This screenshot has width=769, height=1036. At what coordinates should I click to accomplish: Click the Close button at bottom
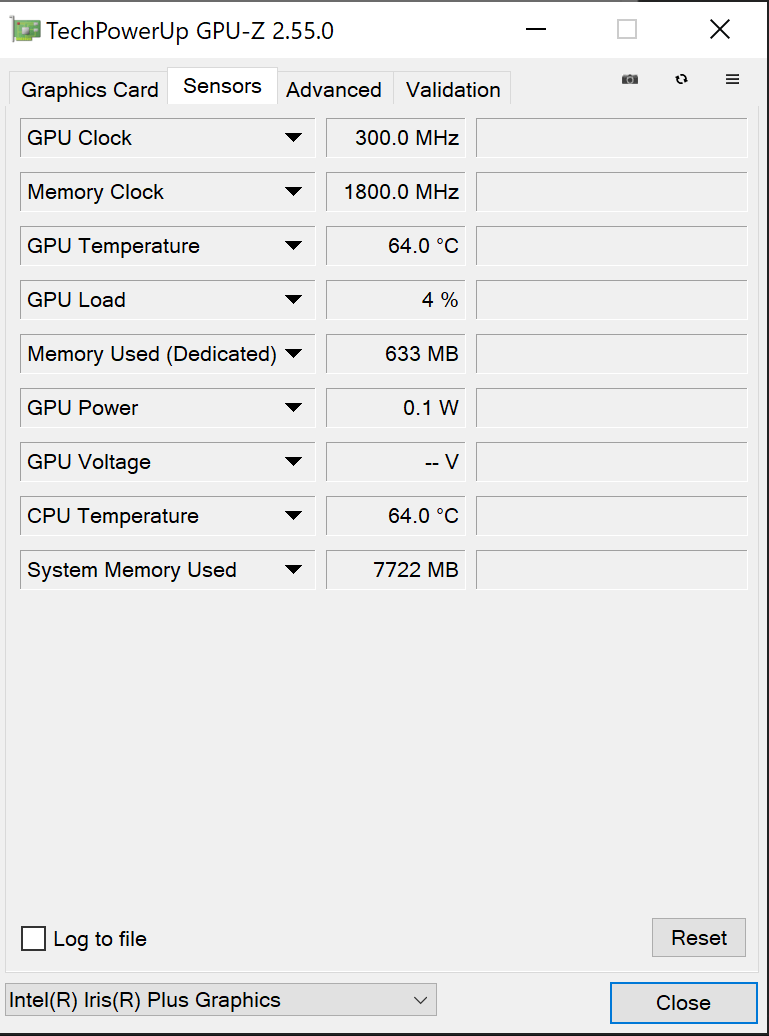click(x=683, y=1002)
